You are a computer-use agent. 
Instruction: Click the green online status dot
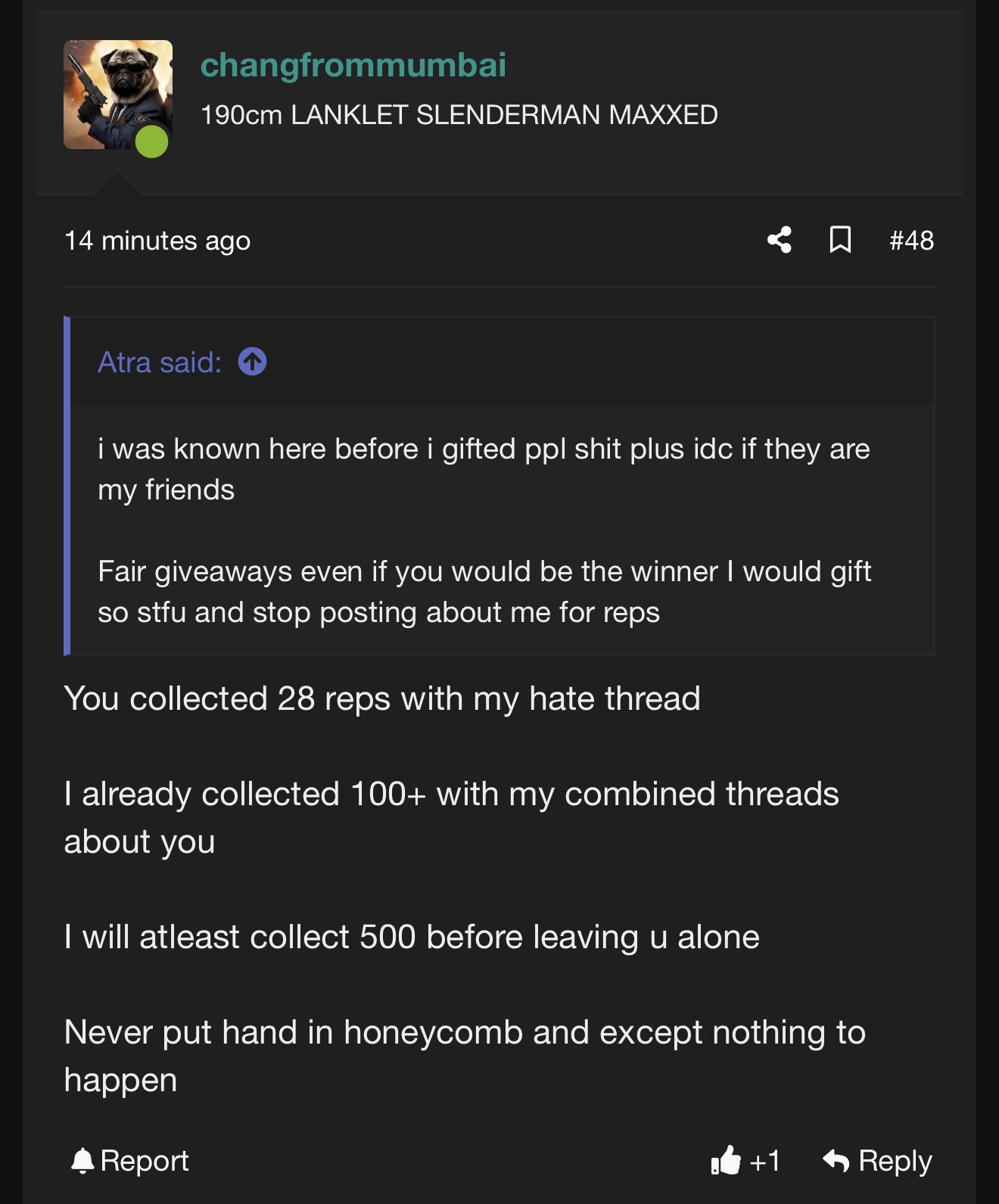151,142
